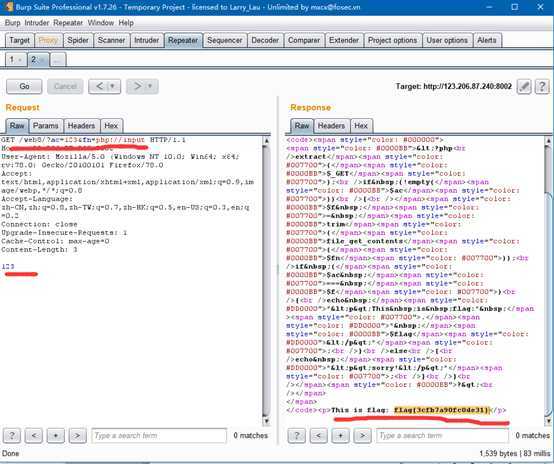The image size is (554, 464).
Task: Select the Request Params tab
Action: click(x=46, y=125)
